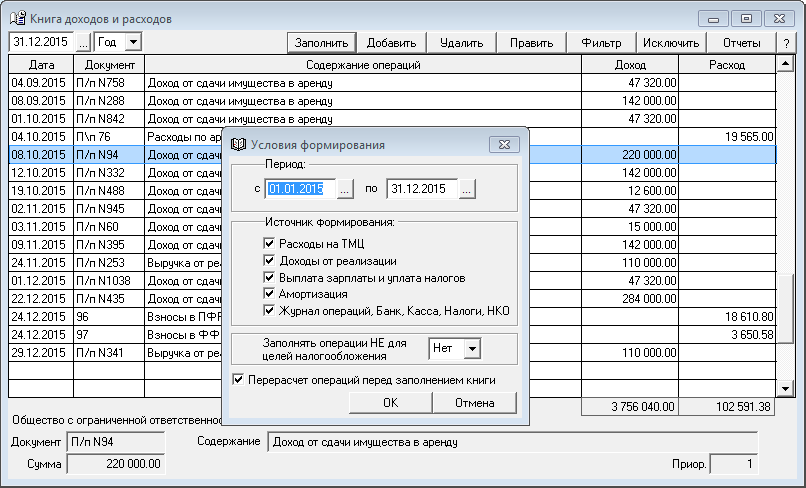This screenshot has width=806, height=488.
Task: Click the Расход column header
Action: pos(727,65)
